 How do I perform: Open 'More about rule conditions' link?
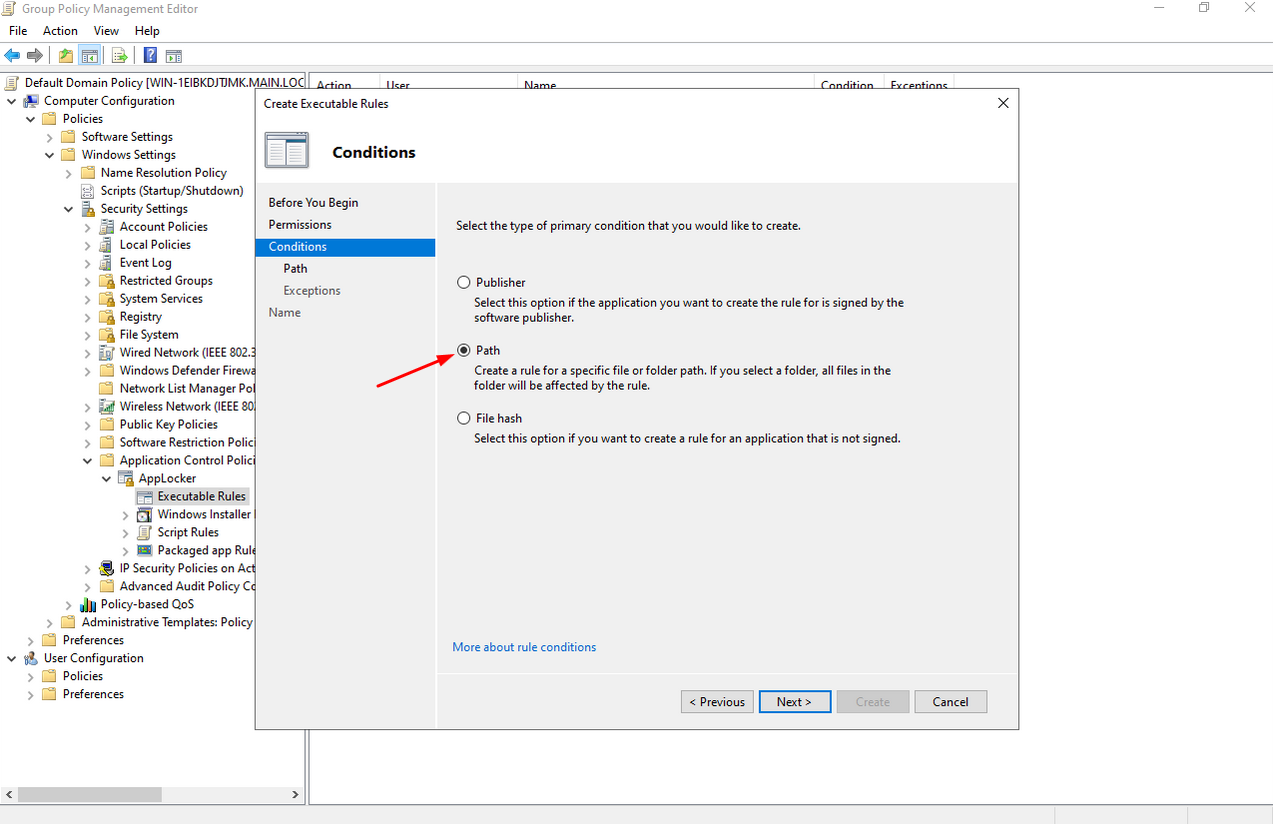coord(524,648)
